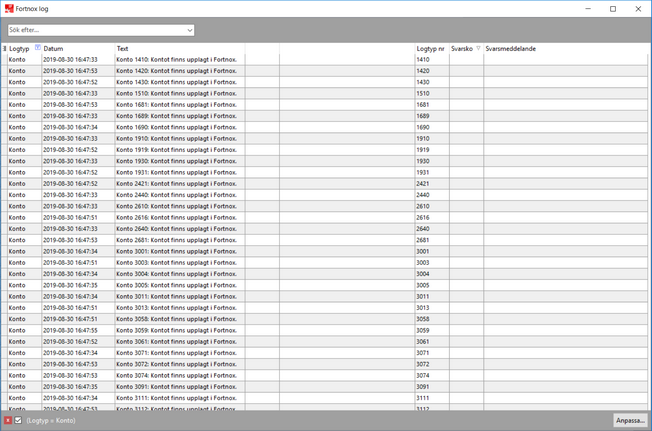Maximize the Fortnox log window
This screenshot has height=431, width=652.
[613, 9]
